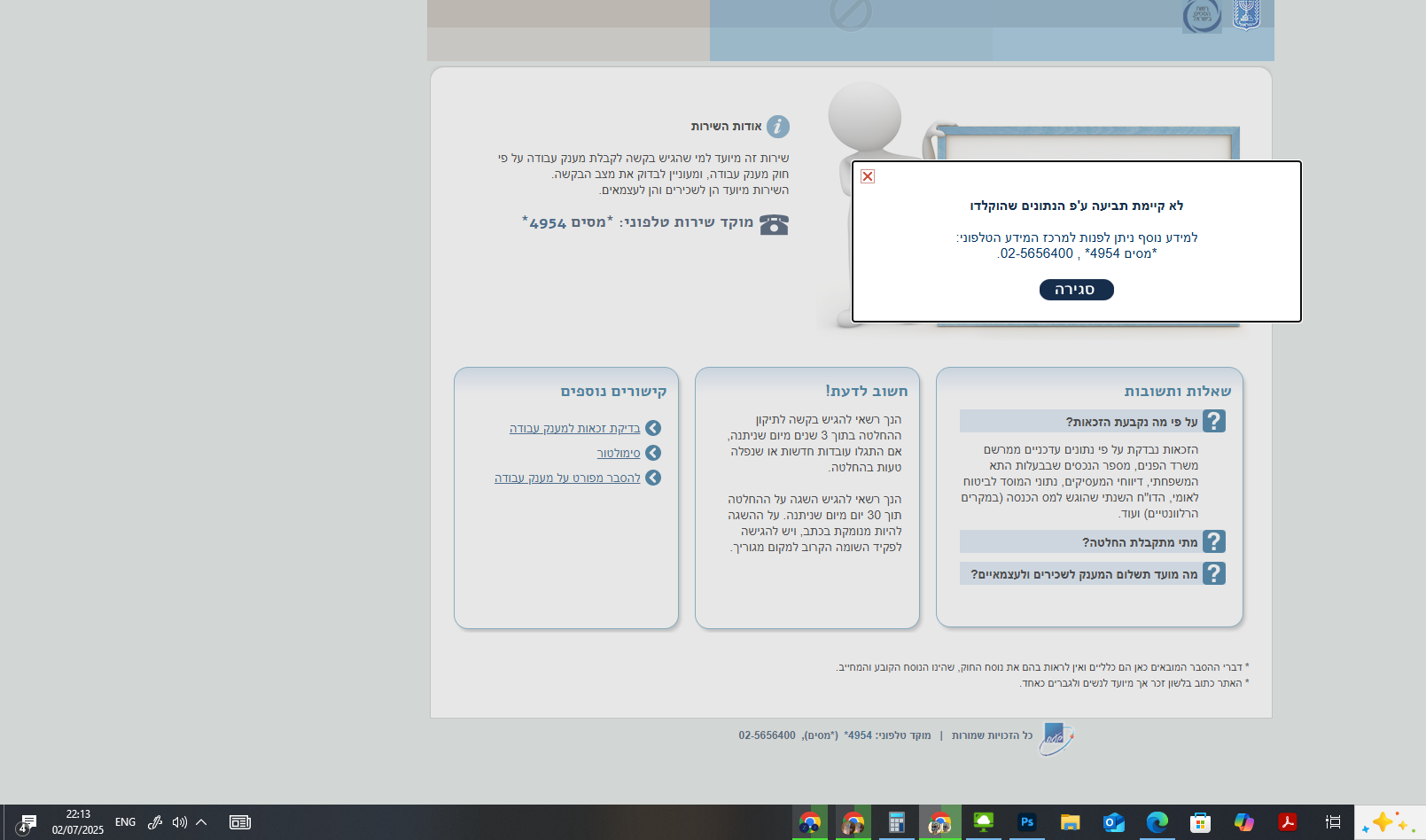
Task: Click the arrow bullet beside the סימולטור link
Action: pyautogui.click(x=653, y=453)
